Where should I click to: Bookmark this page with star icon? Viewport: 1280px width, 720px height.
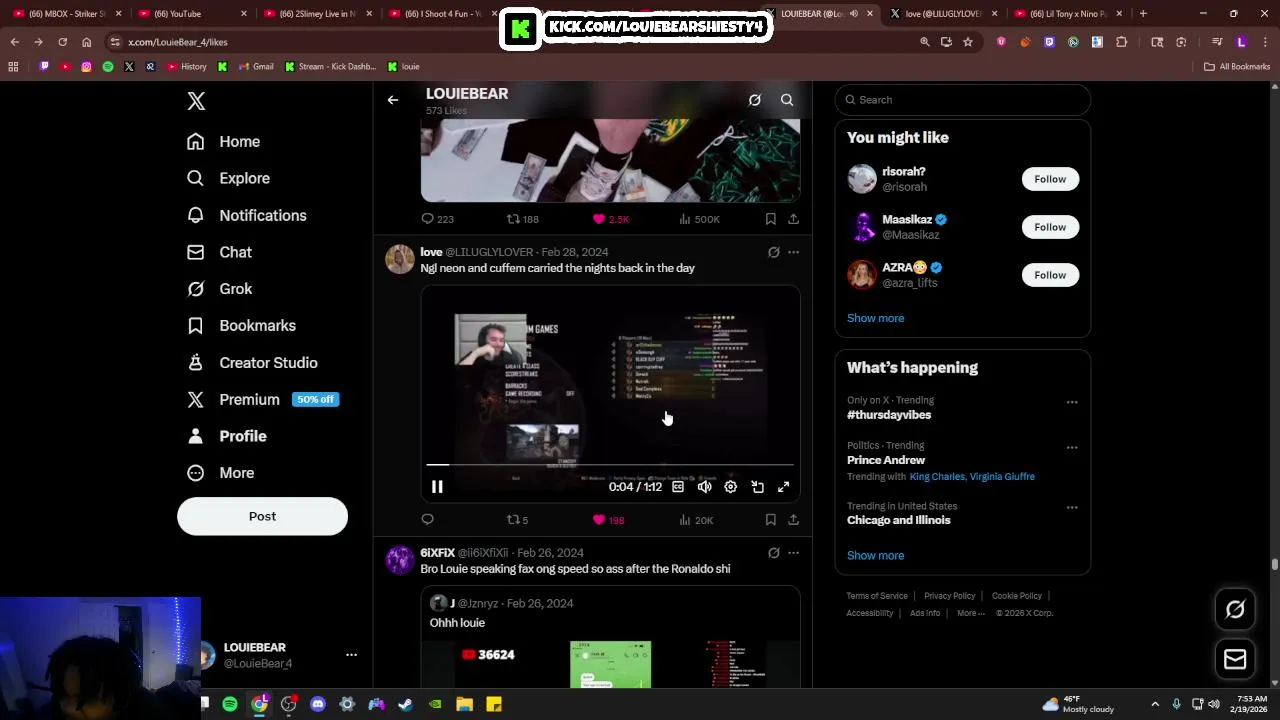[968, 42]
